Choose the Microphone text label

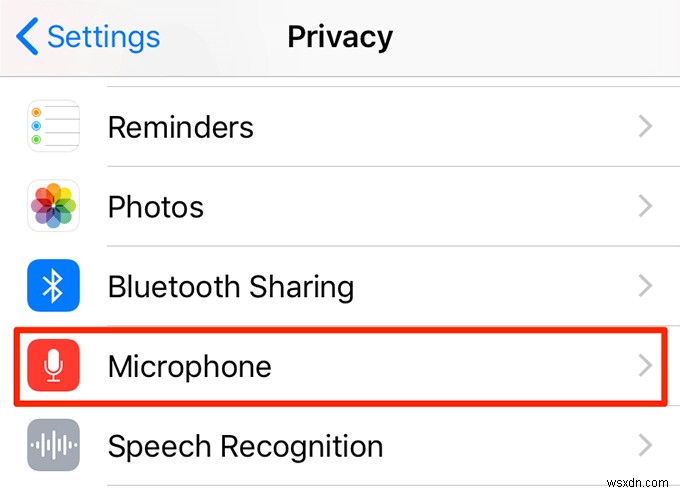189,366
